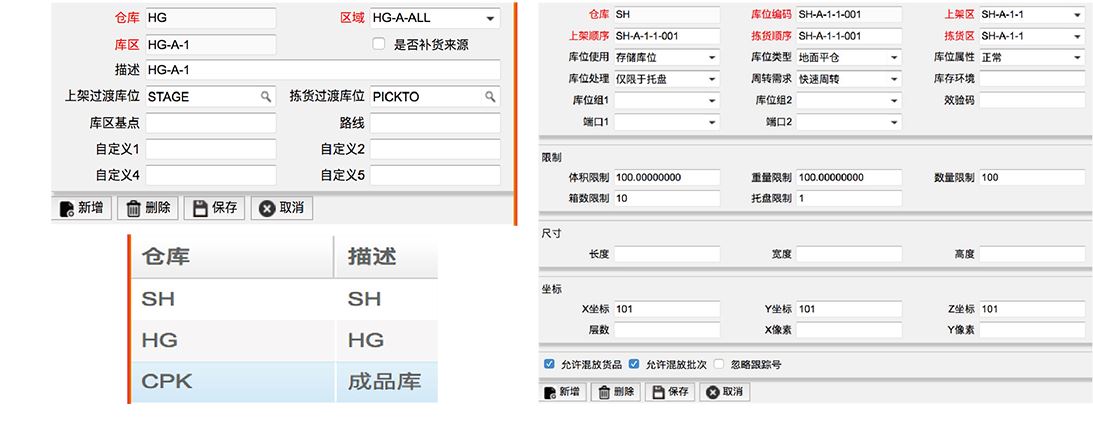Uncheck the 允许混放货品 checkbox
This screenshot has height=427, width=1093.
coord(549,365)
